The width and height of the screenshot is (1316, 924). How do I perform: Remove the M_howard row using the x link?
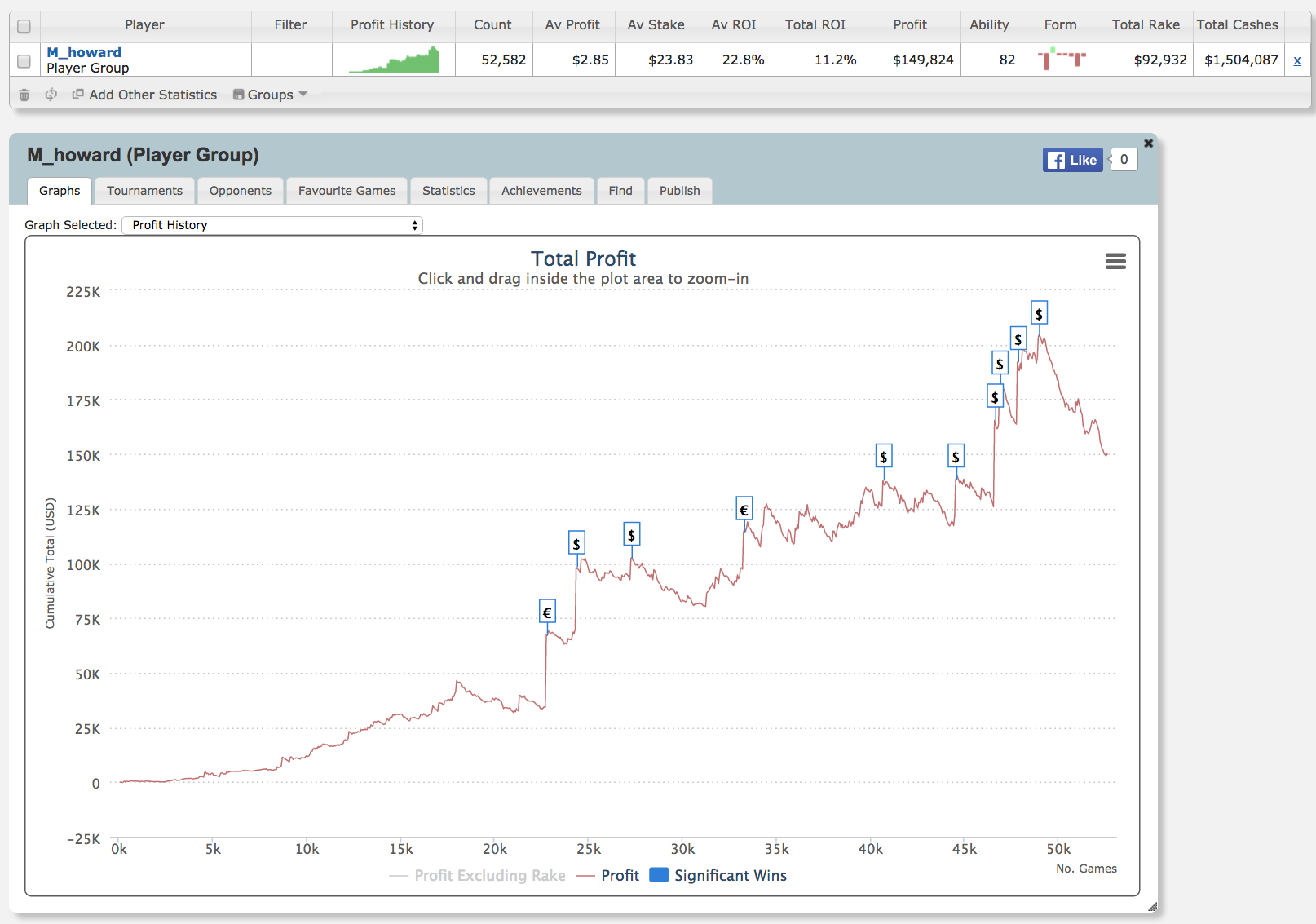1297,60
